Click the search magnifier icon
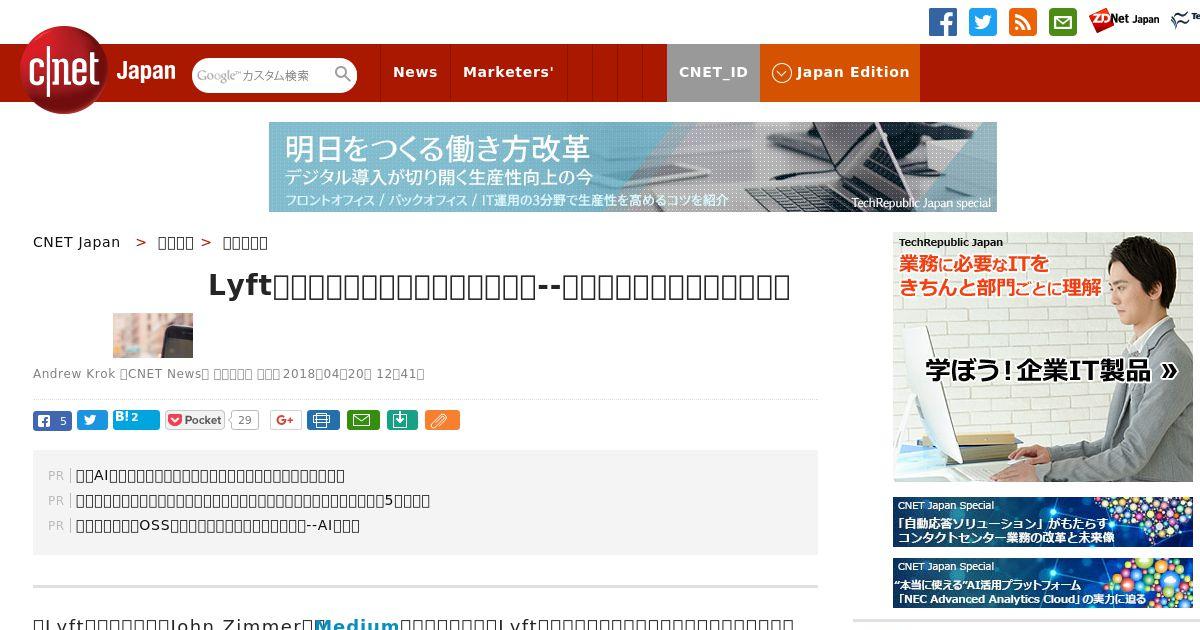 coord(343,74)
